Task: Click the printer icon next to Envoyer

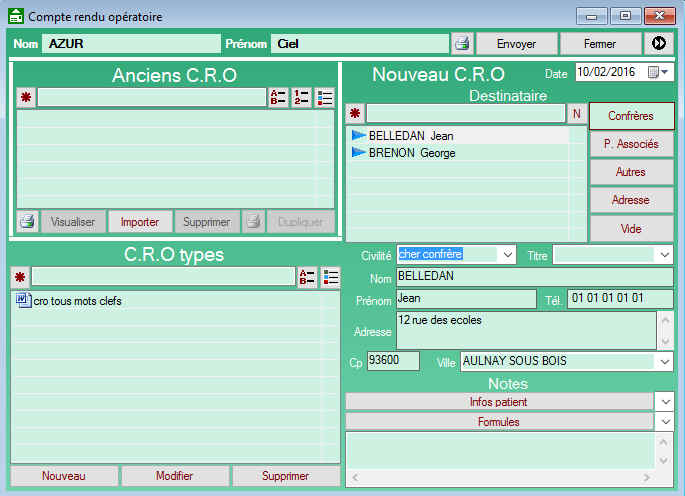Action: 461,44
